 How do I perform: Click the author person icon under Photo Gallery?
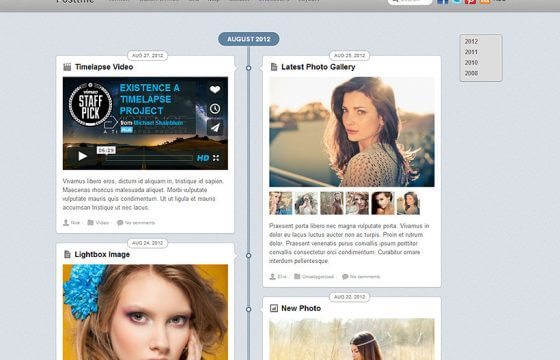pos(272,276)
